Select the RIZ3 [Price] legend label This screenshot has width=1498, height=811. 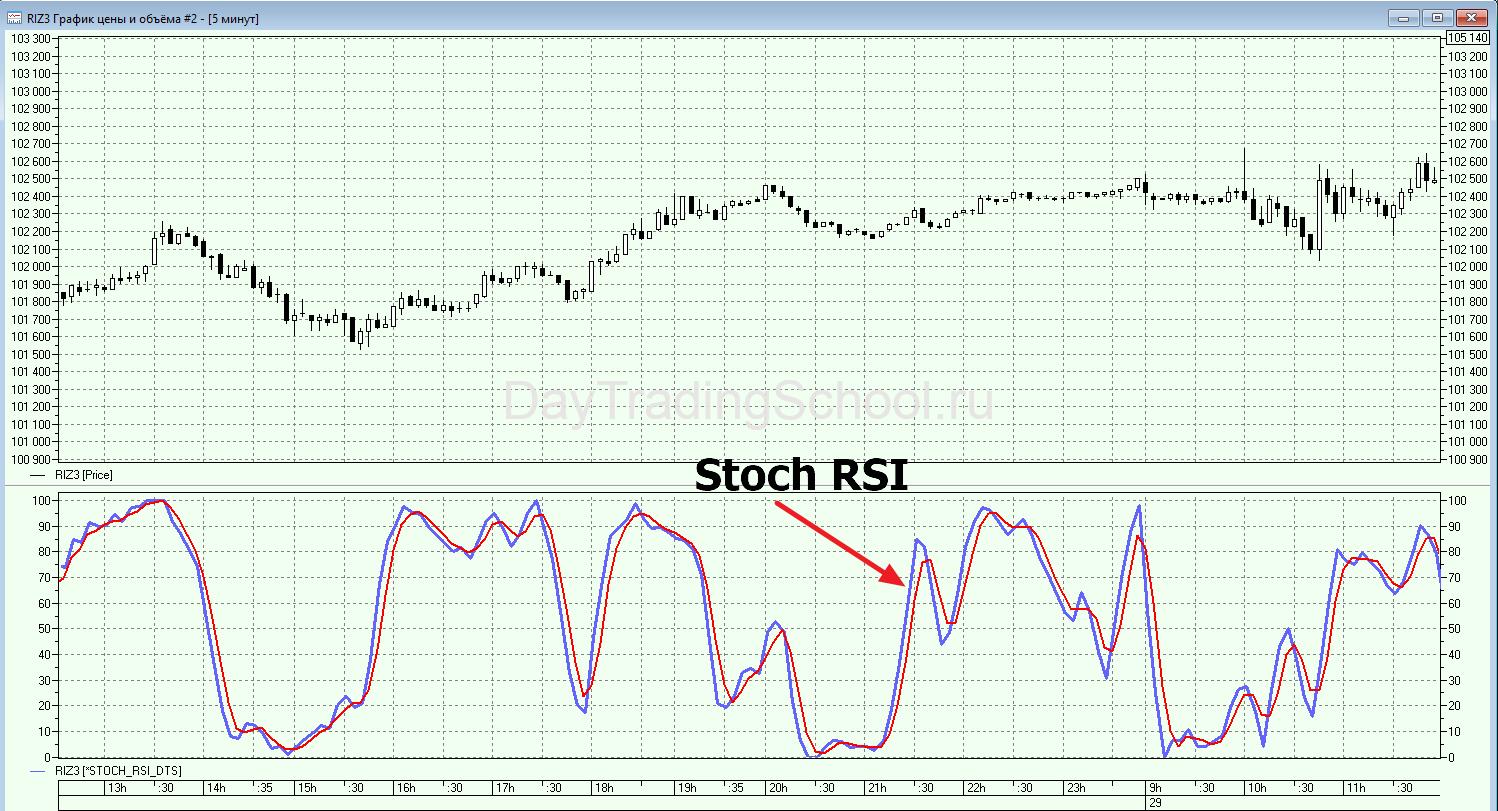point(82,476)
